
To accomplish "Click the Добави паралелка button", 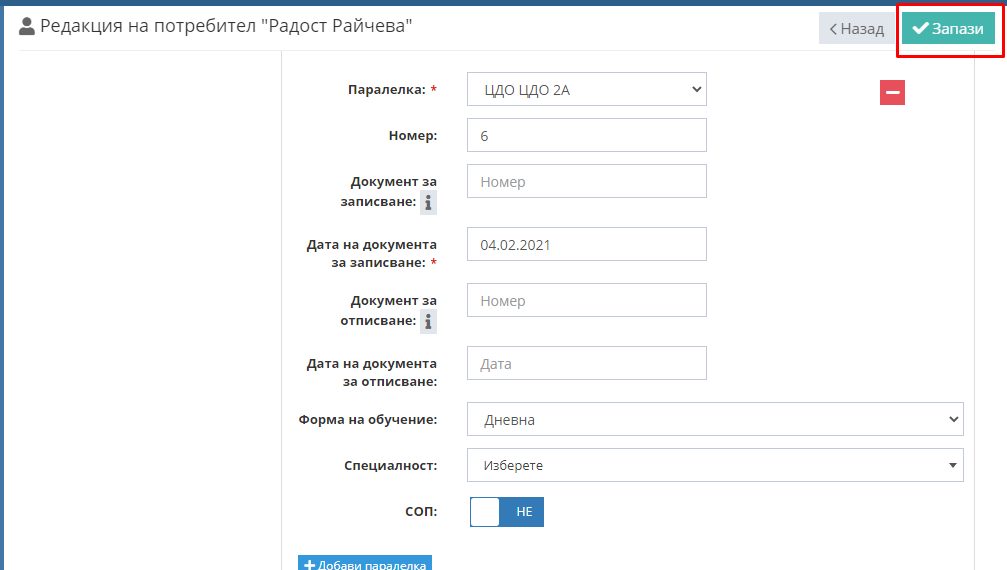I will (x=365, y=563).
